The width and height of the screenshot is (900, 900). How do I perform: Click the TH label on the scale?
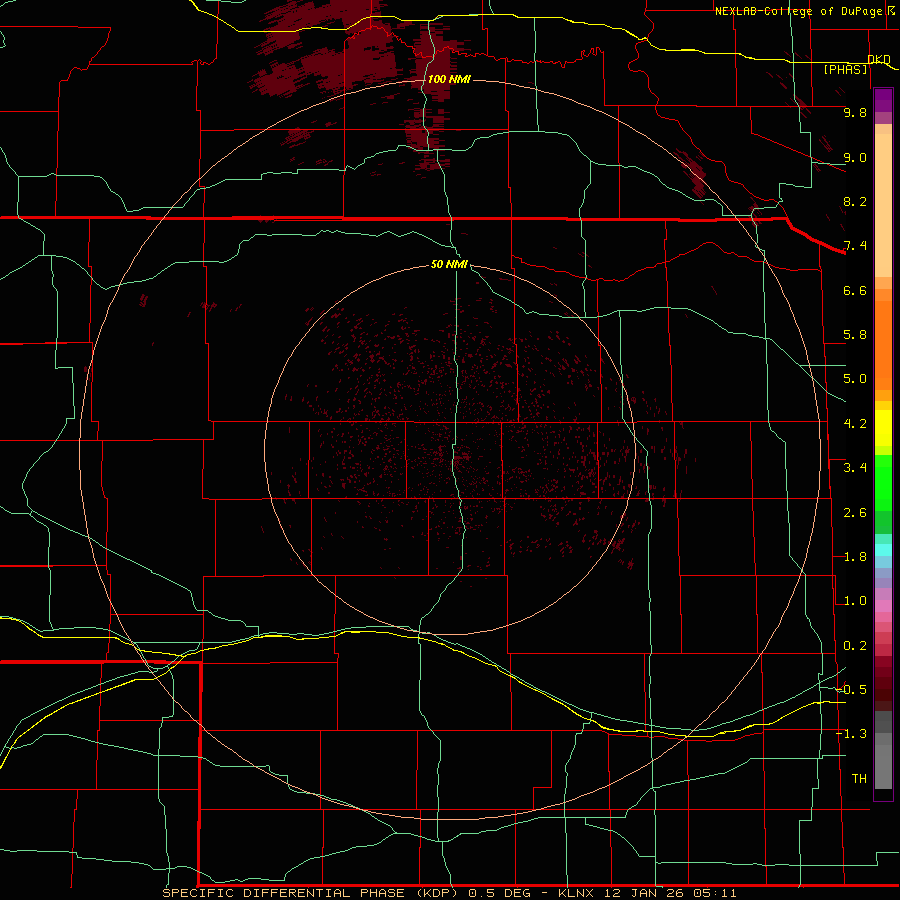coord(859,779)
